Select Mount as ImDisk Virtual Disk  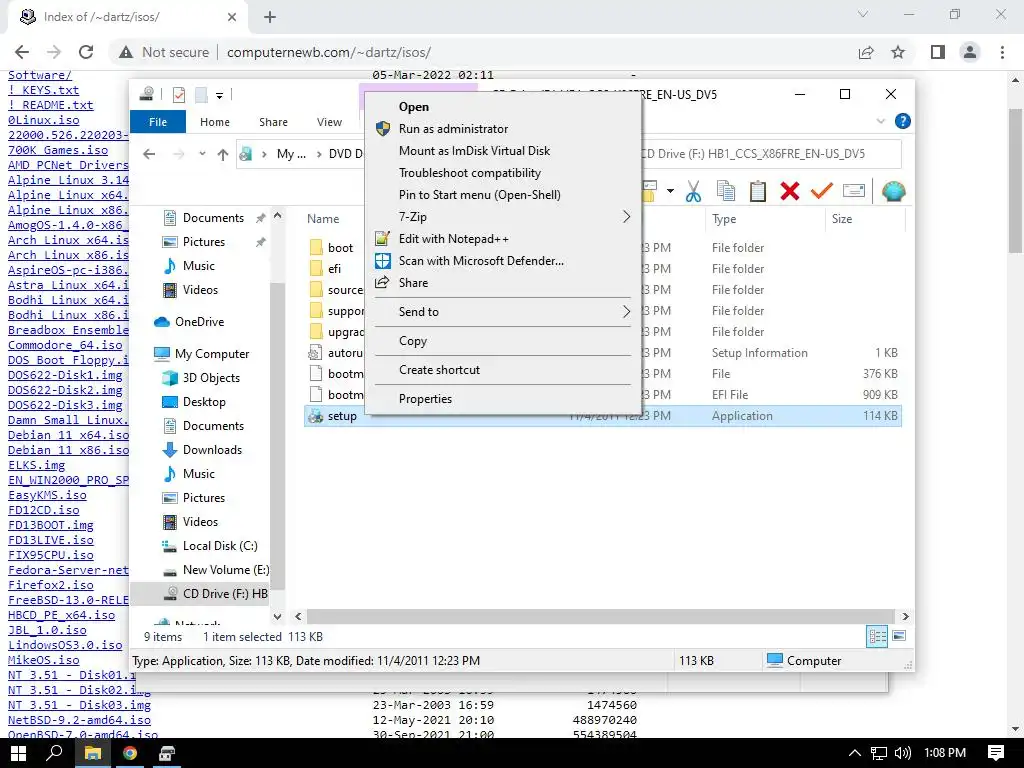click(503, 151)
